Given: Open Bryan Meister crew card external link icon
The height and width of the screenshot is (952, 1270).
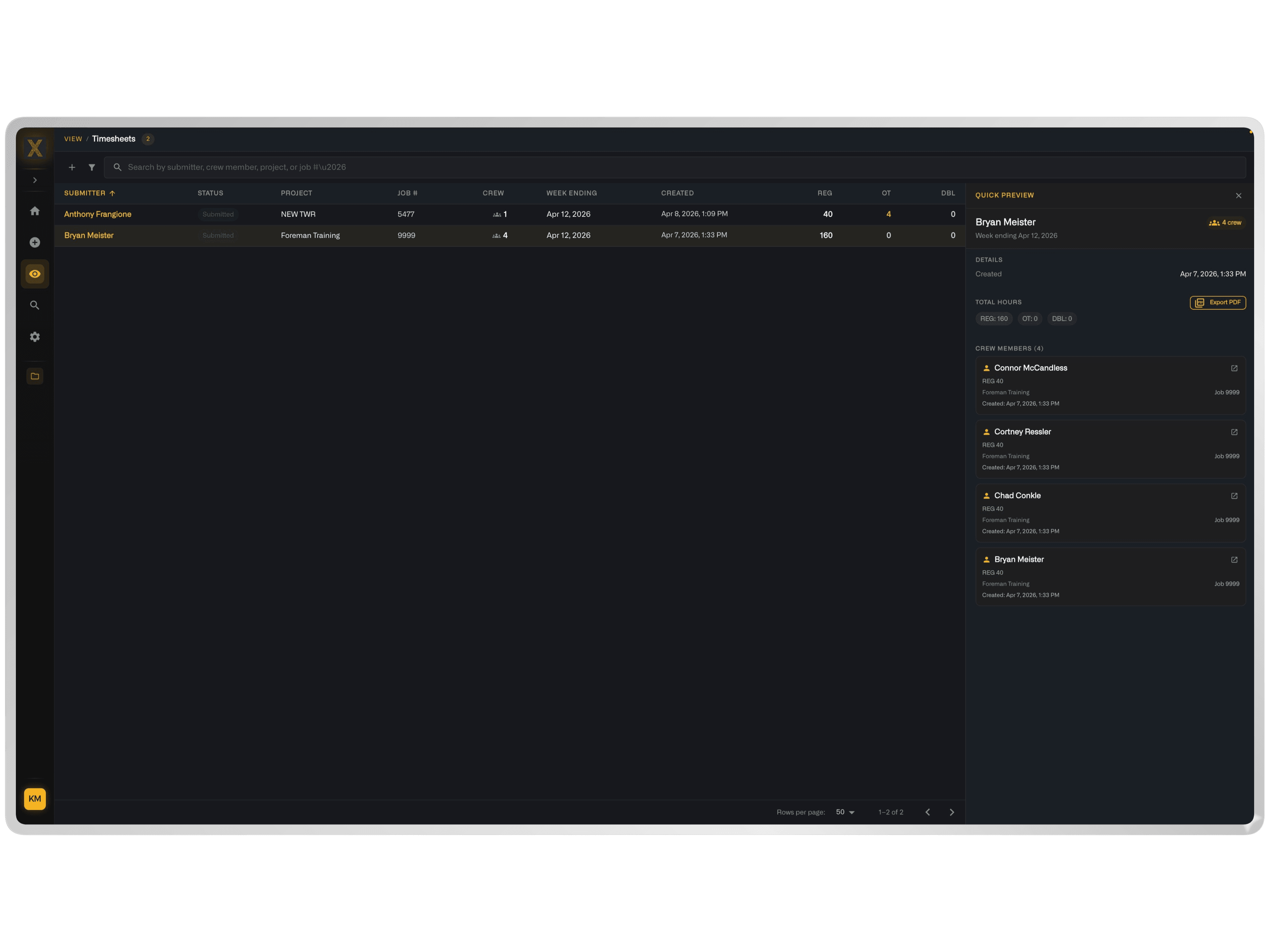Looking at the screenshot, I should 1234,560.
